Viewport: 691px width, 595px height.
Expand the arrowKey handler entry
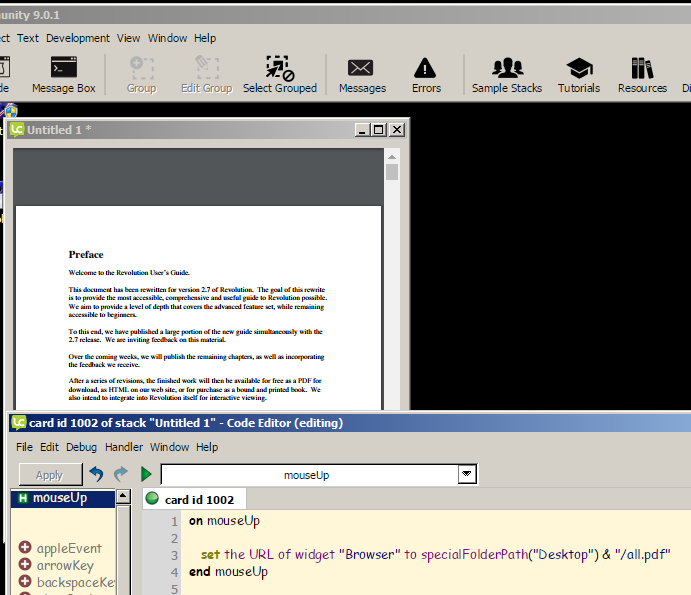pyautogui.click(x=25, y=565)
